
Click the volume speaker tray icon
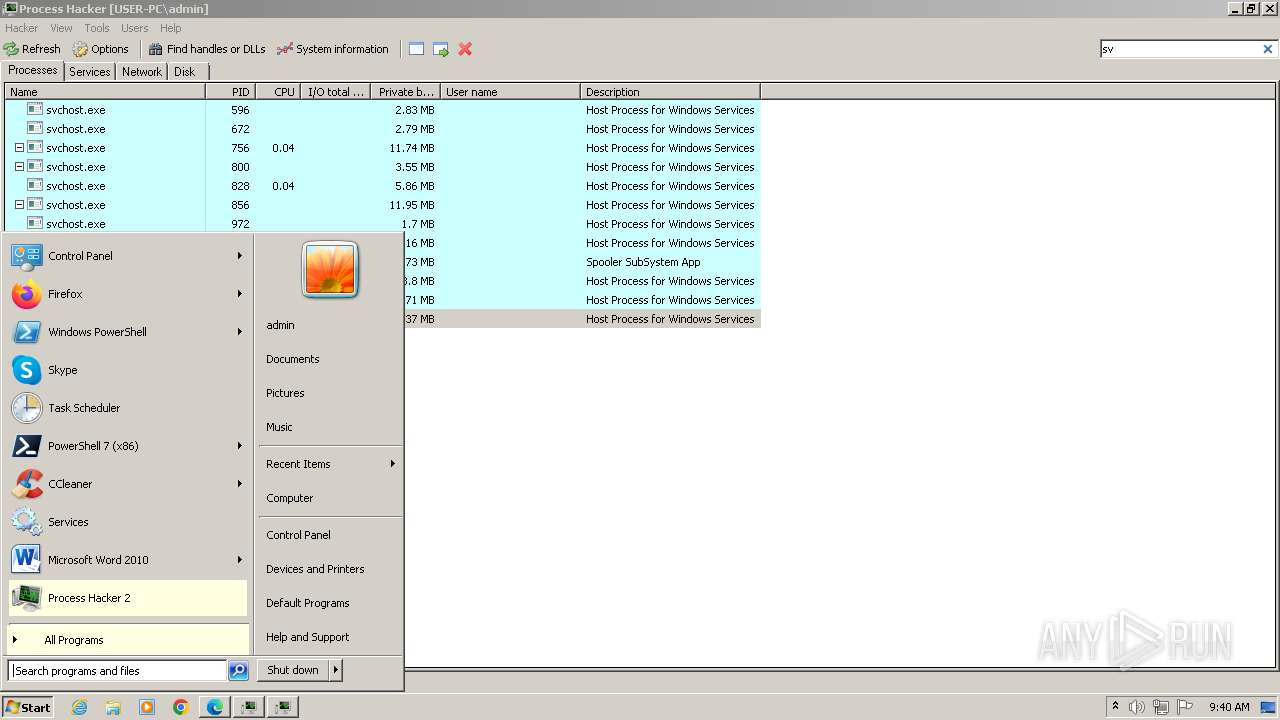pyautogui.click(x=1136, y=707)
